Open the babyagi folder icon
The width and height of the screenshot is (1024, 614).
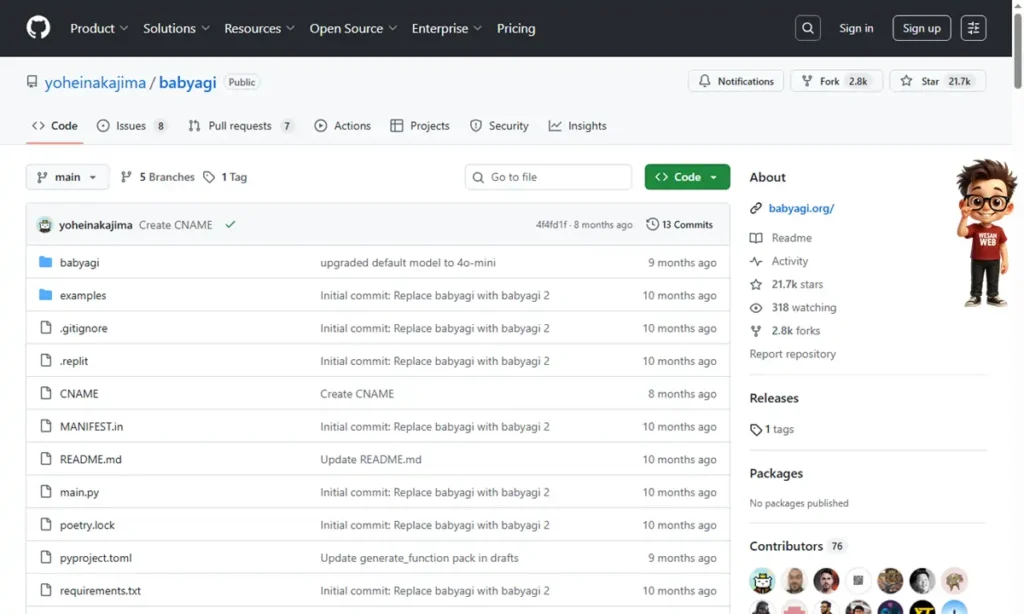[x=45, y=262]
